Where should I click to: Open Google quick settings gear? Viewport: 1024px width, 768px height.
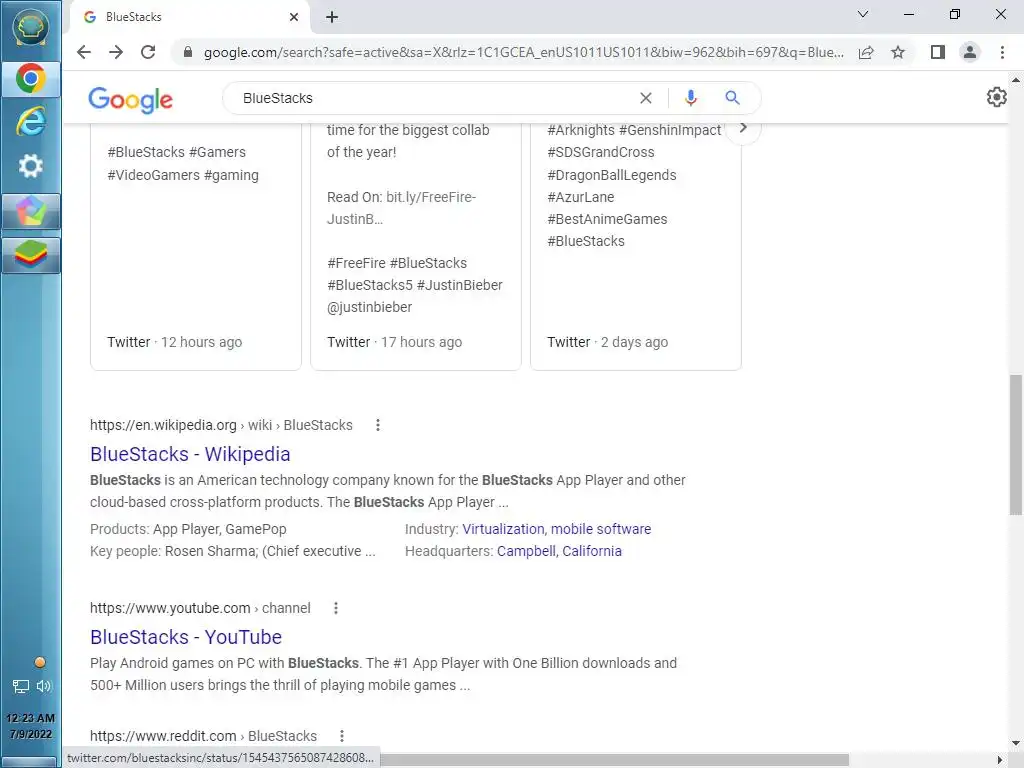(997, 97)
